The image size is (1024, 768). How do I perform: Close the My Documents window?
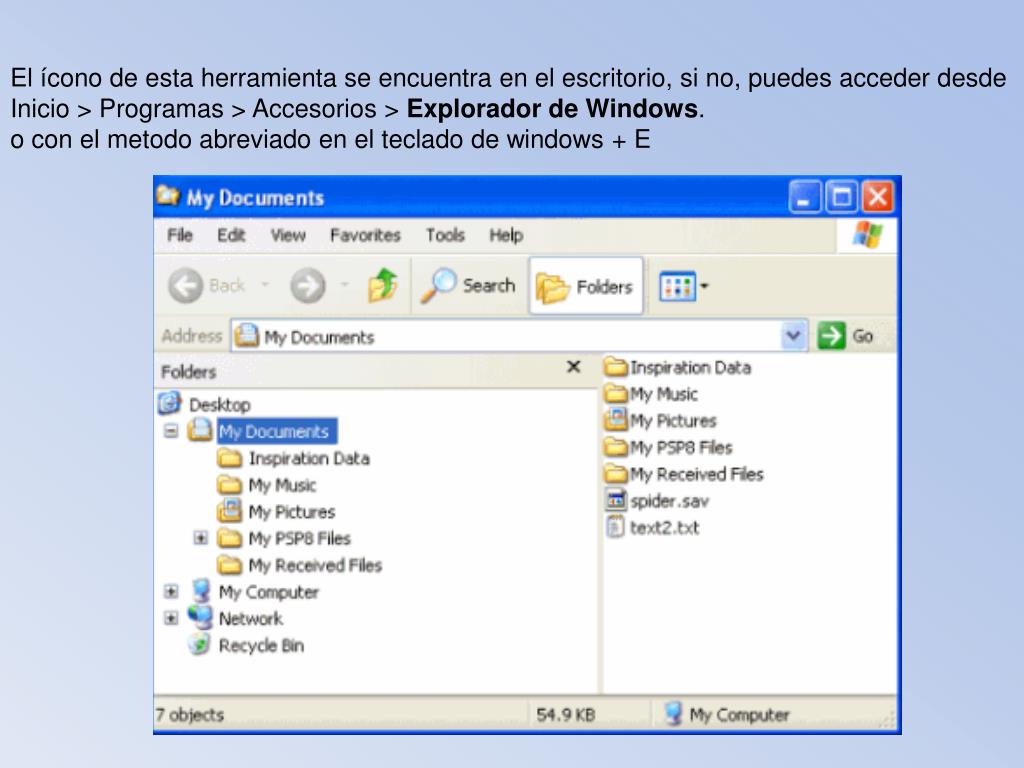click(878, 197)
